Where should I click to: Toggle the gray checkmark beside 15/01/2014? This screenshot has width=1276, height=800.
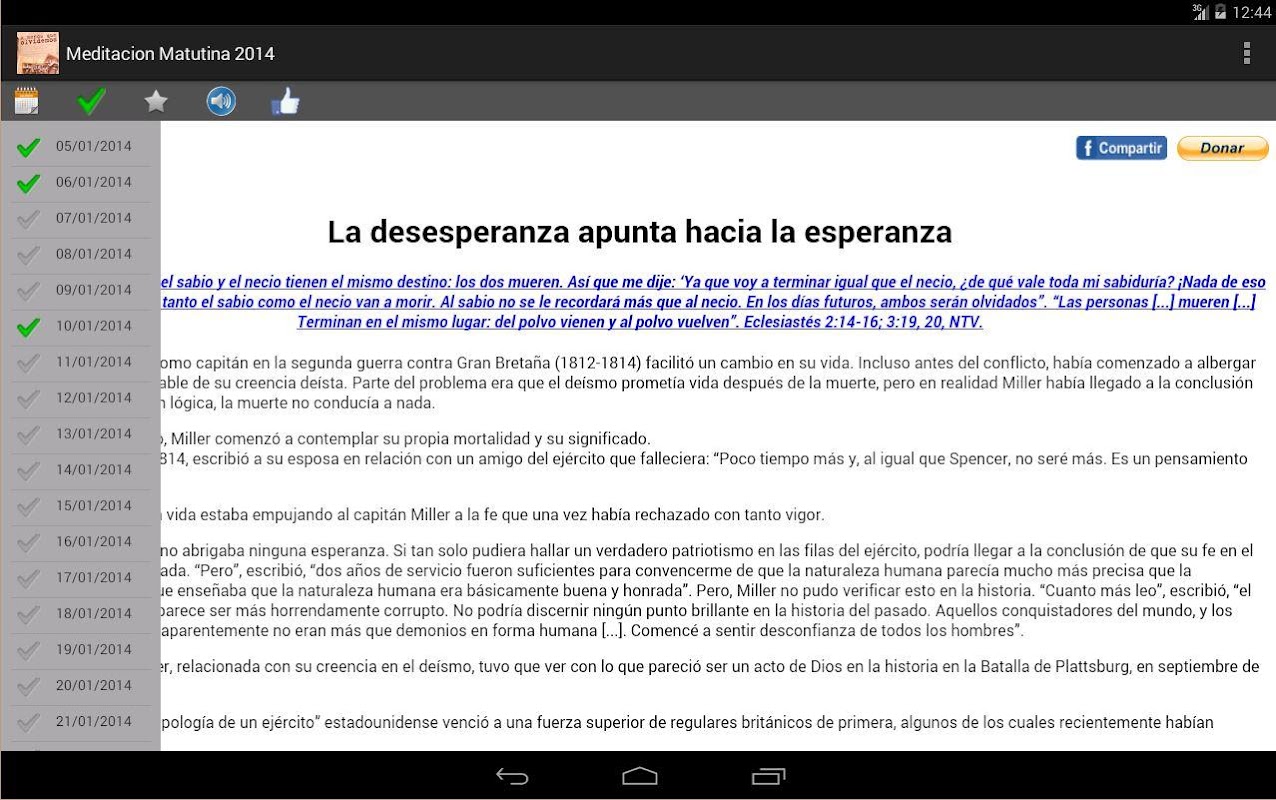click(29, 507)
